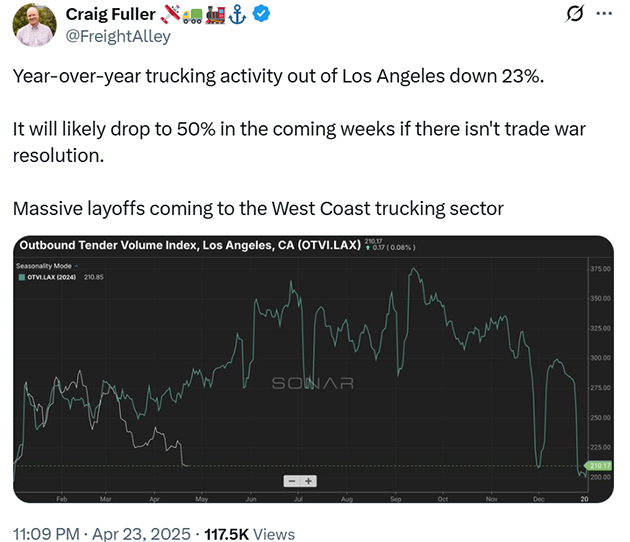Click the 117.5K Views count
Image resolution: width=630 pixels, height=542 pixels.
pos(250,534)
